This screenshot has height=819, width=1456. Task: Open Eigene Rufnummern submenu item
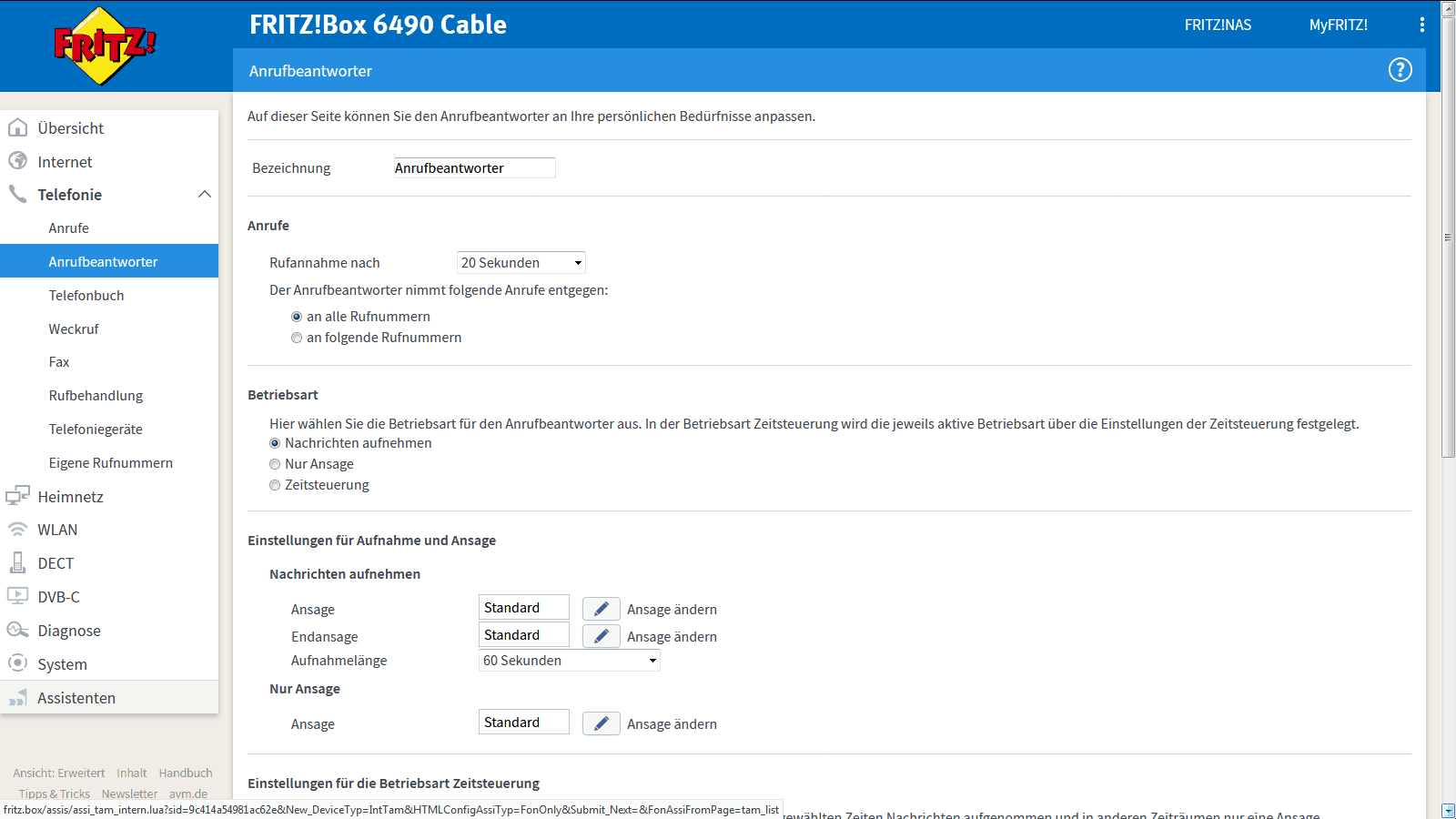[x=109, y=463]
